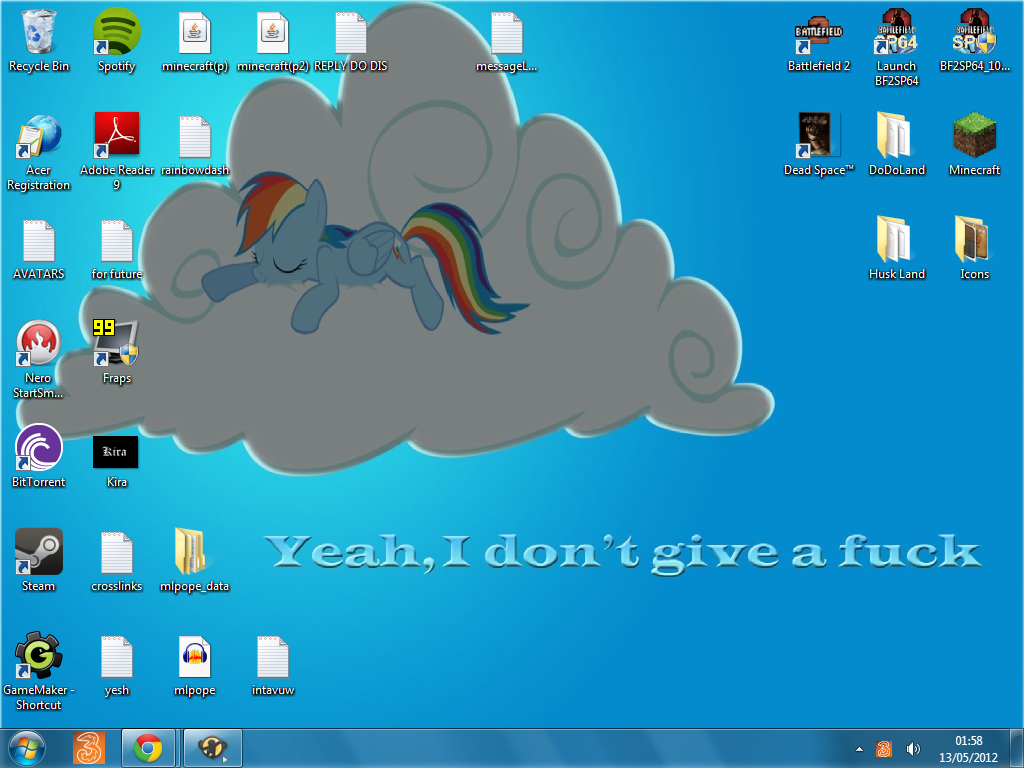1024x768 pixels.
Task: Open the Windows Start menu
Action: 26,748
